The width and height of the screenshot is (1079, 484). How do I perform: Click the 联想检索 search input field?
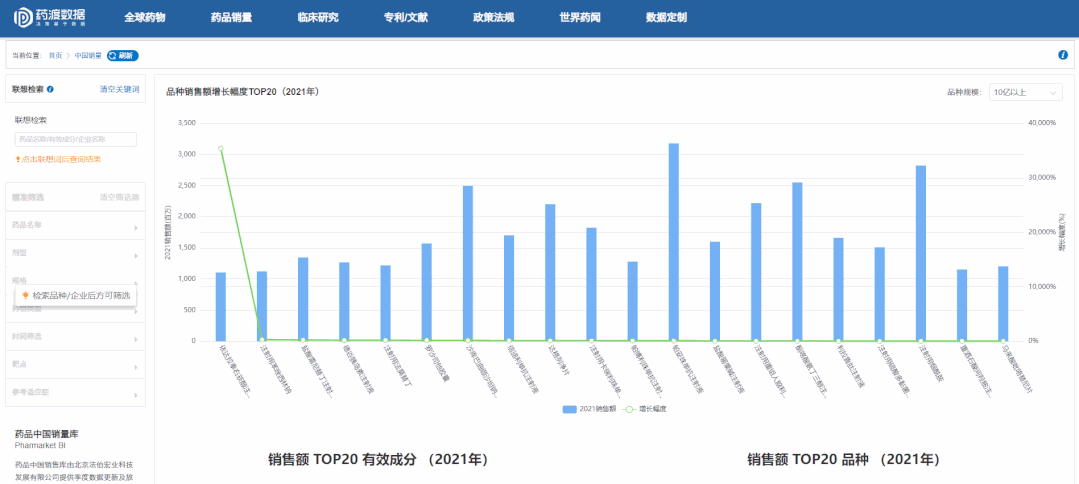76,139
